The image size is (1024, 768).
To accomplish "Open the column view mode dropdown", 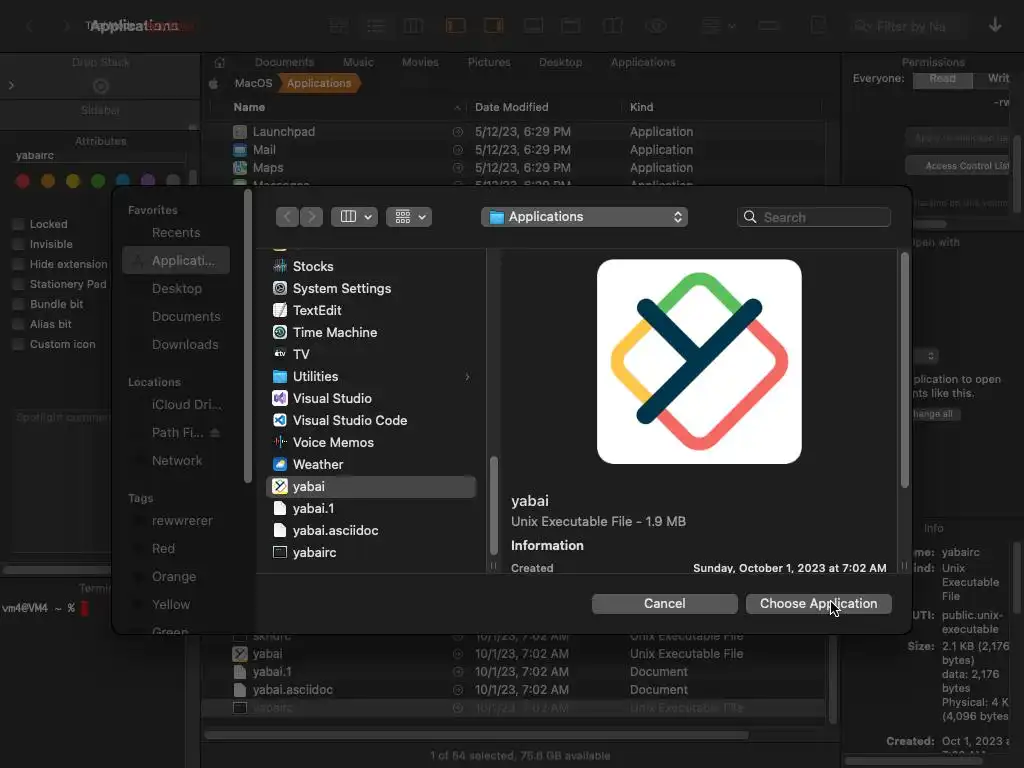I will pyautogui.click(x=354, y=217).
